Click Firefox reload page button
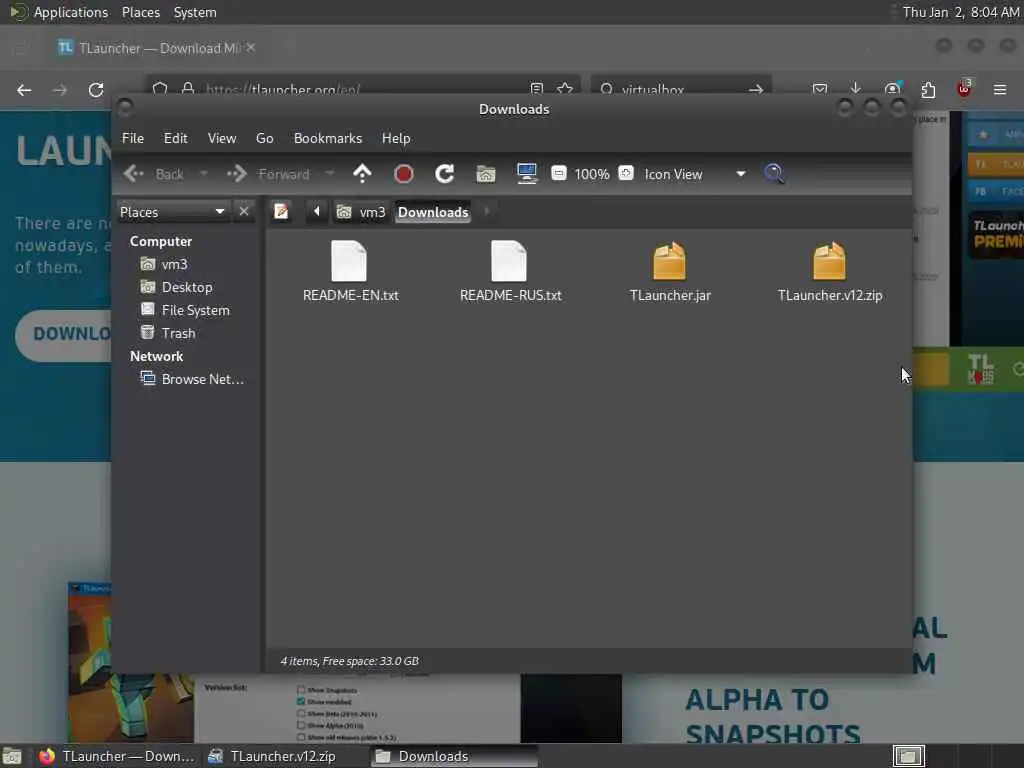Image resolution: width=1024 pixels, height=768 pixels. click(x=96, y=90)
